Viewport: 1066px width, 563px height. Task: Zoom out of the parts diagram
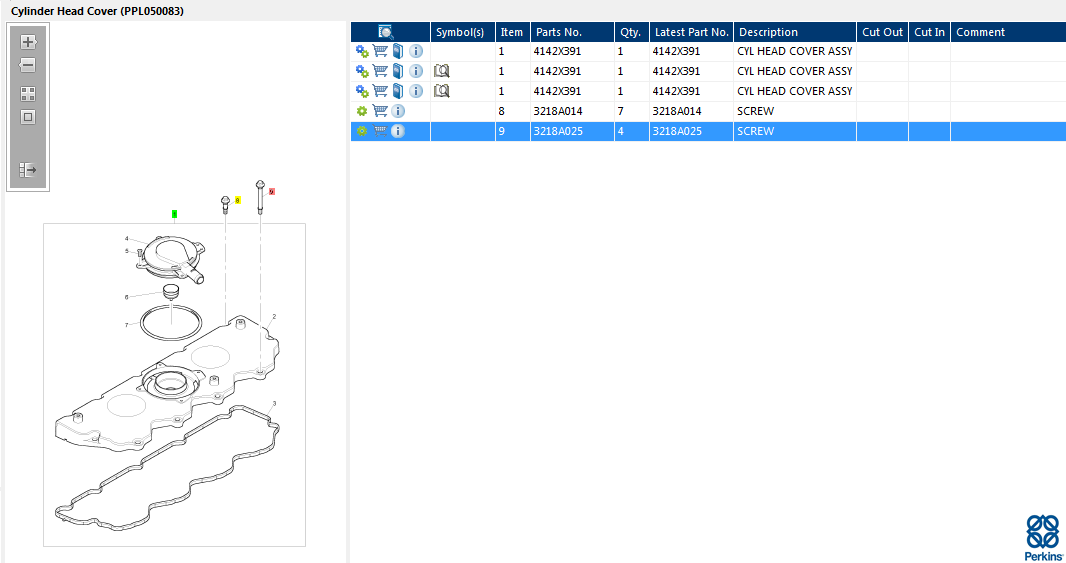28,65
